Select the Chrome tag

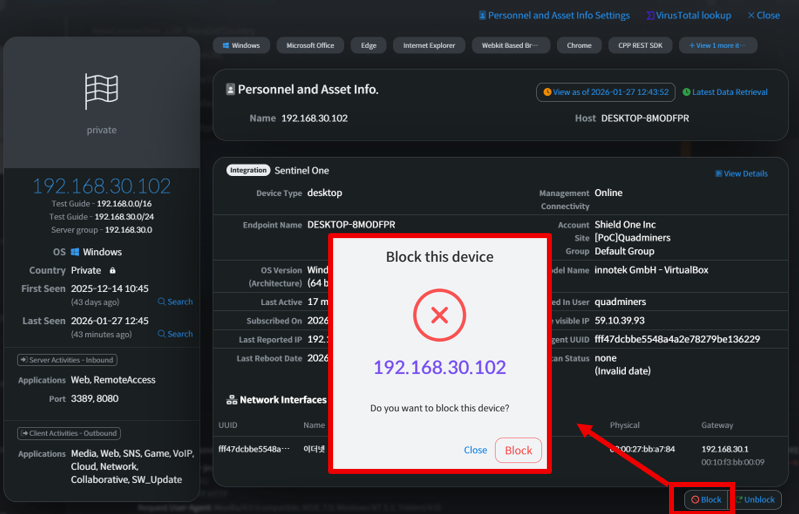579,46
